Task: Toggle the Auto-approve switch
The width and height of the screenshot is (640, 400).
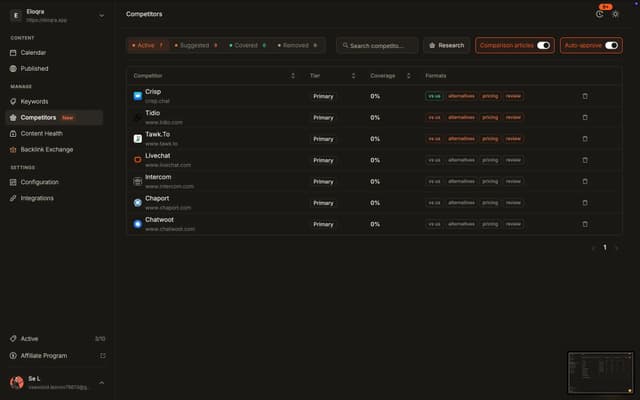Action: pos(611,45)
